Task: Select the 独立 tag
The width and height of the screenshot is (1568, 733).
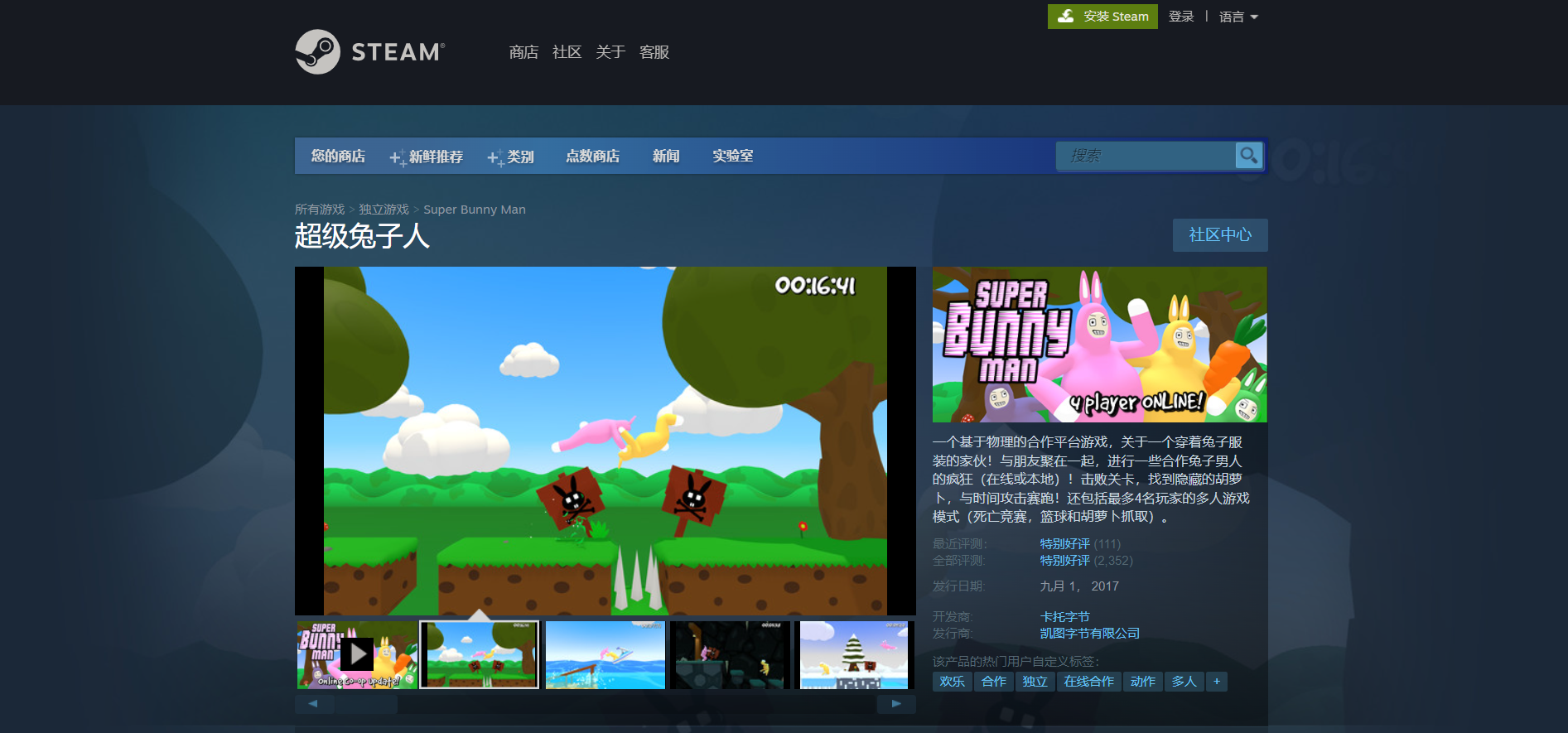Action: (x=1035, y=682)
